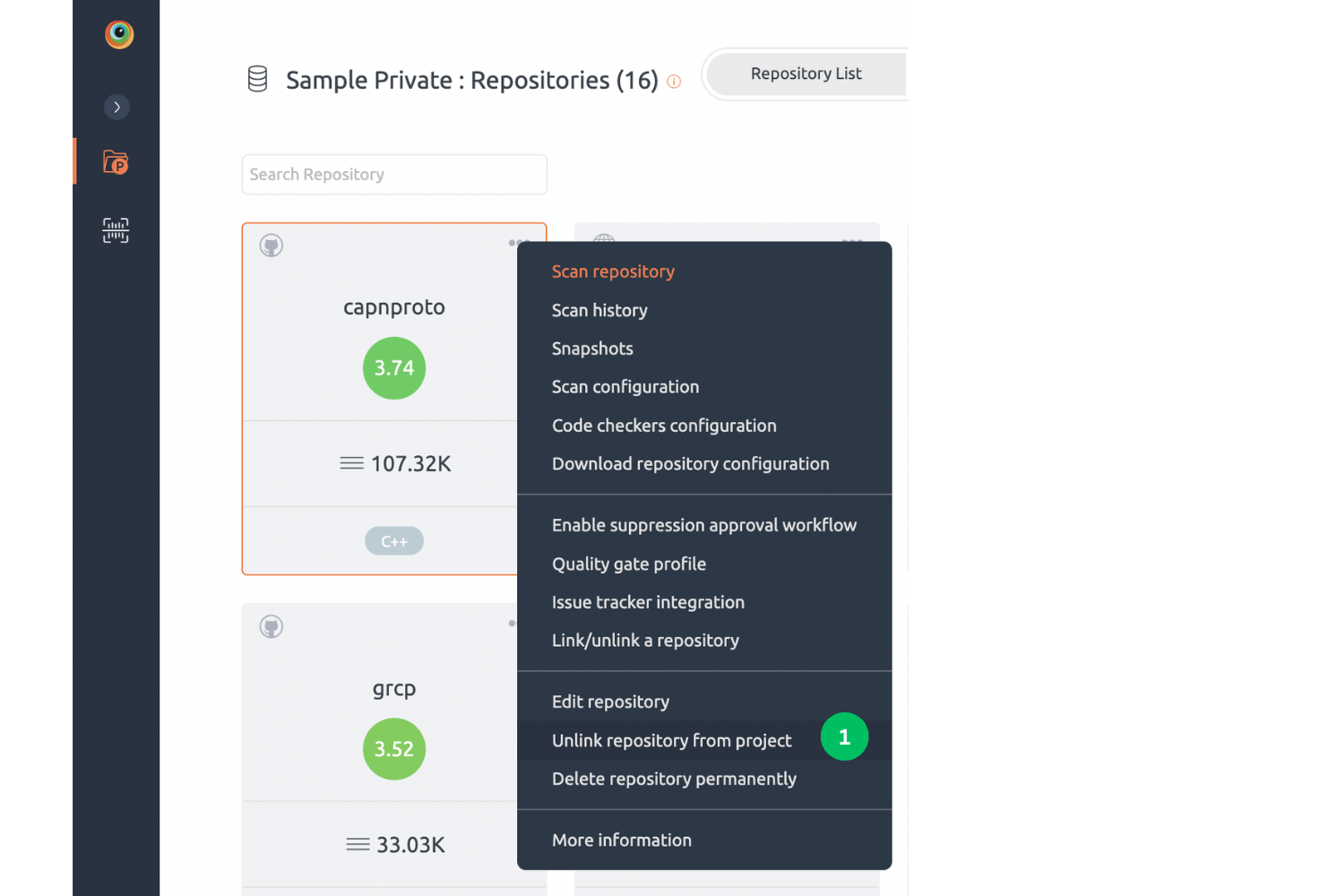Click the C++ language tag

[x=394, y=541]
